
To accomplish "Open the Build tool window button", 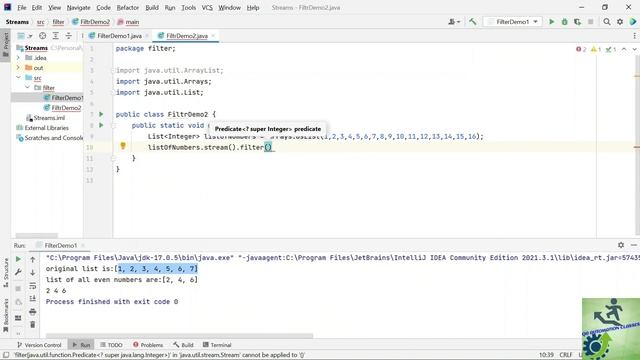I will tap(183, 345).
